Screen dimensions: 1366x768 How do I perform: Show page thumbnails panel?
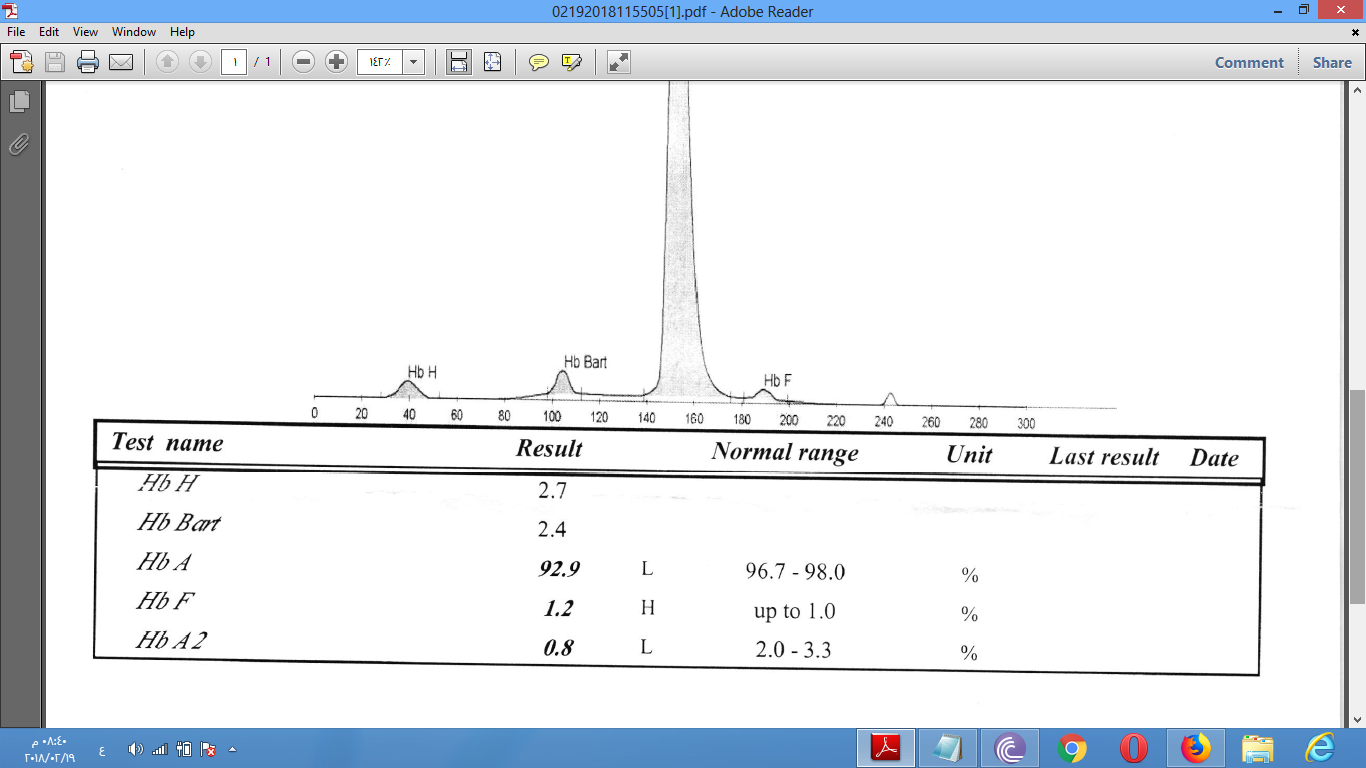(x=19, y=101)
